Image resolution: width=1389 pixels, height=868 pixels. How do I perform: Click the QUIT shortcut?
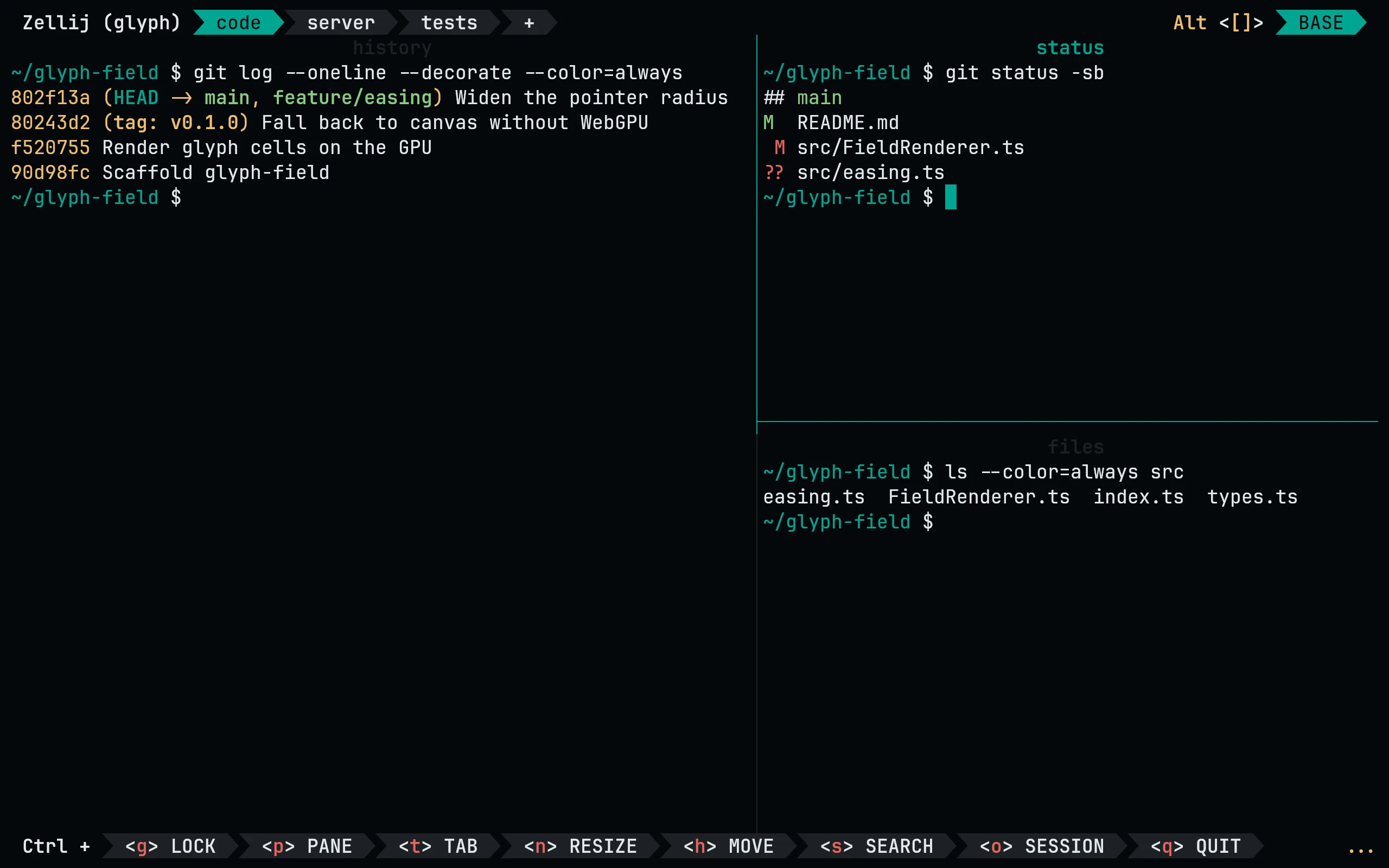click(1196, 846)
